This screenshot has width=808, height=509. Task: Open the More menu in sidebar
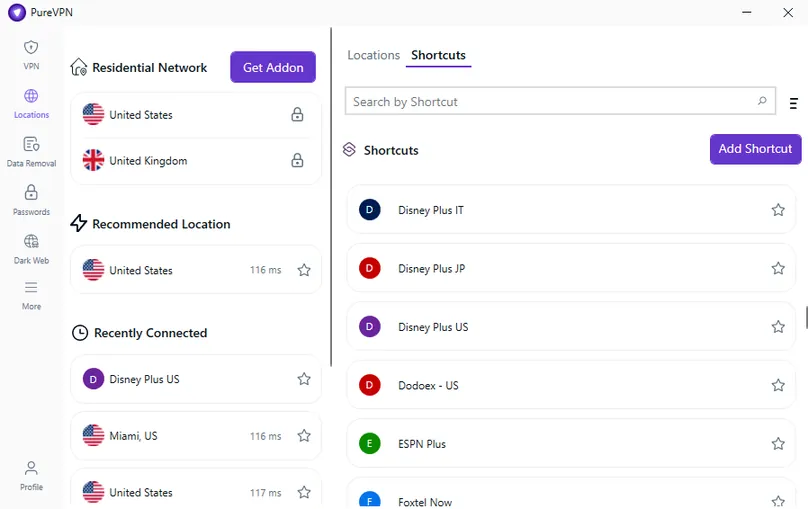coord(31,296)
